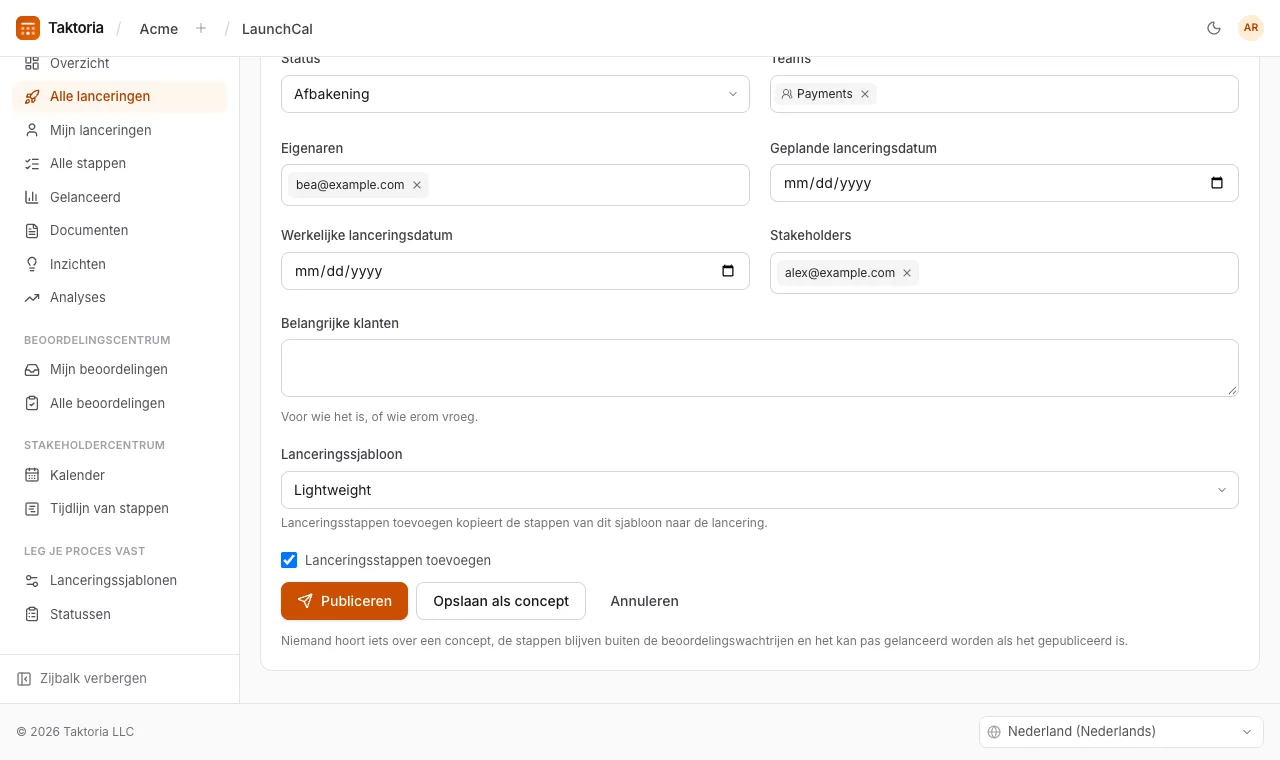Click the plus icon next to Acme

(201, 28)
